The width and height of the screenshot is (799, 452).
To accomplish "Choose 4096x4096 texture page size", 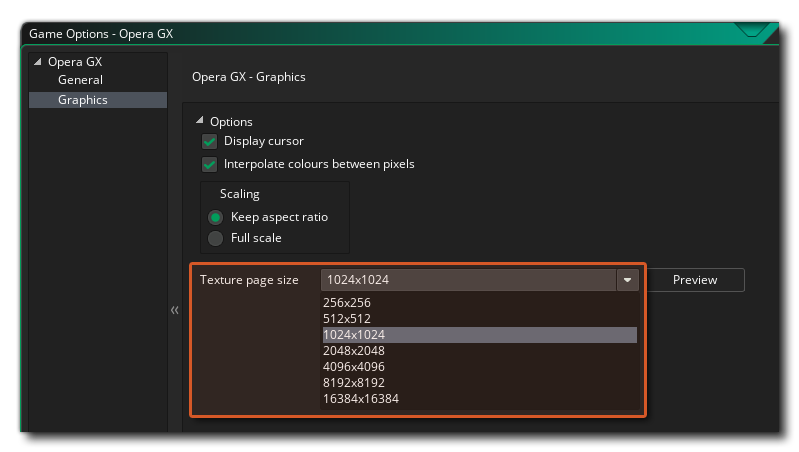I will [x=480, y=367].
